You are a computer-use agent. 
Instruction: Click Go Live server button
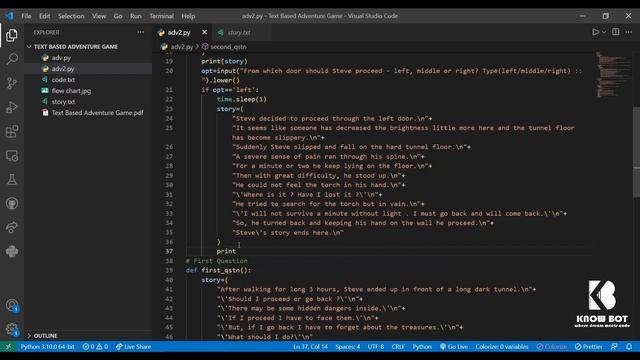pyautogui.click(x=454, y=347)
